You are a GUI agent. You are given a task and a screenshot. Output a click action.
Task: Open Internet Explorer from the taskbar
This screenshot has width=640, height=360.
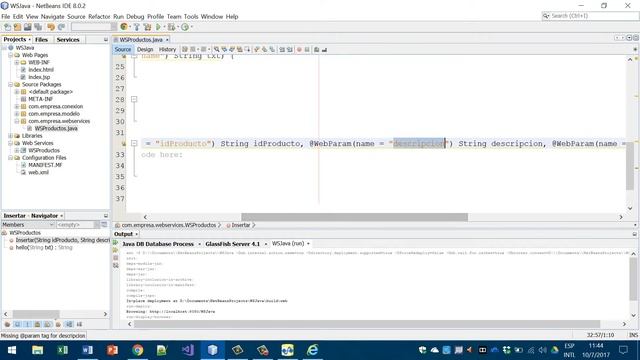pos(313,350)
